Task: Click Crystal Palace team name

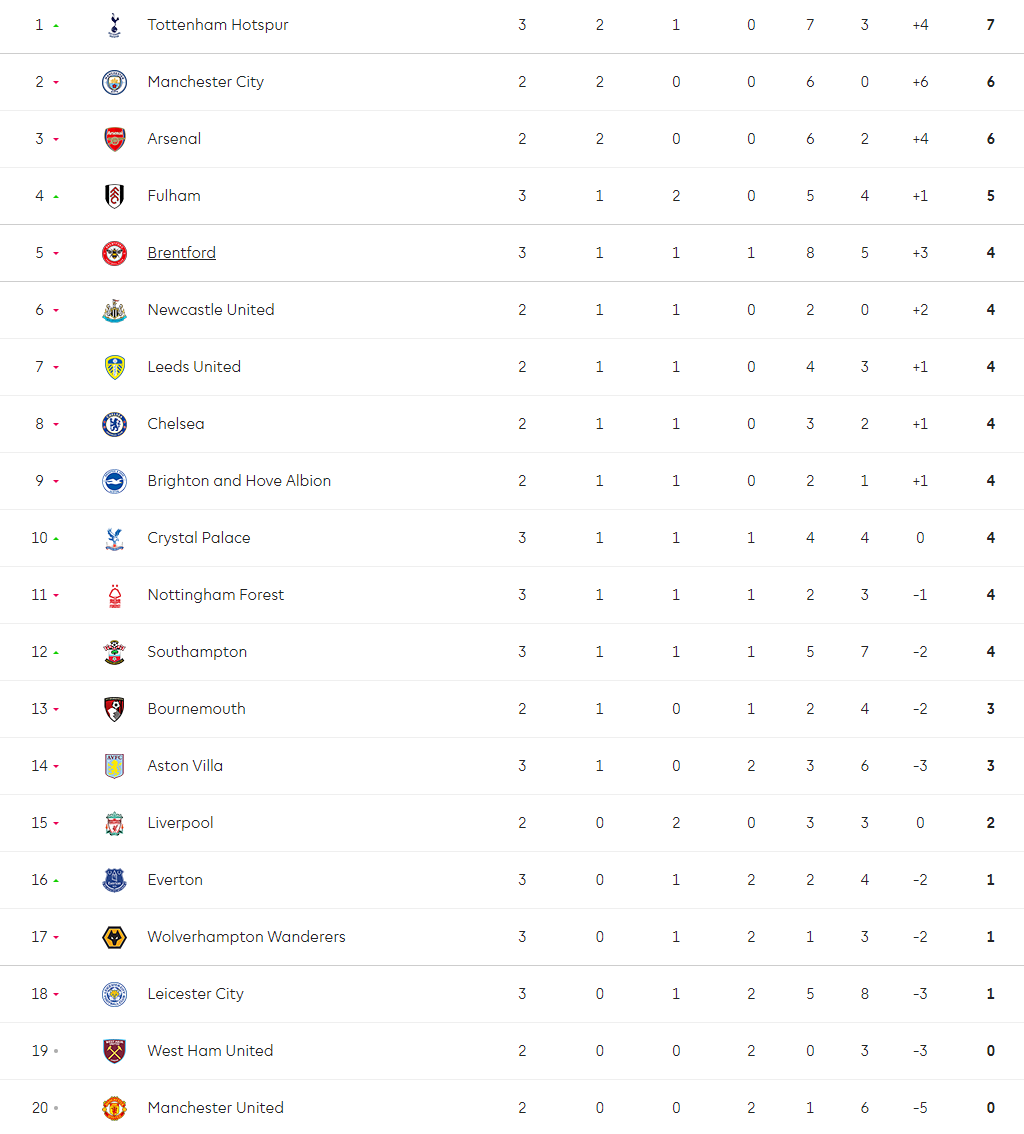Action: 199,538
